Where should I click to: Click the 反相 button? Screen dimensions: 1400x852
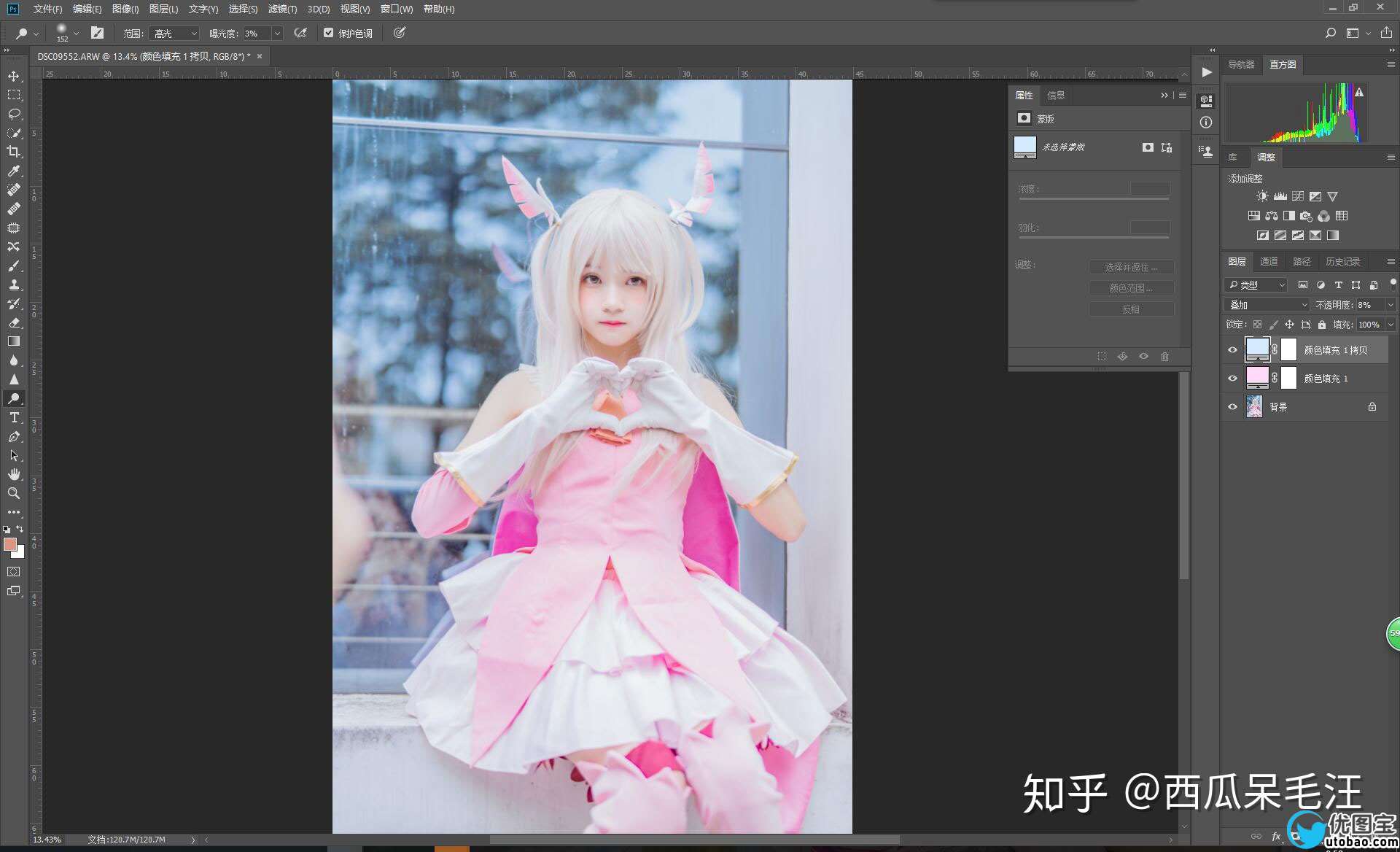point(1131,309)
